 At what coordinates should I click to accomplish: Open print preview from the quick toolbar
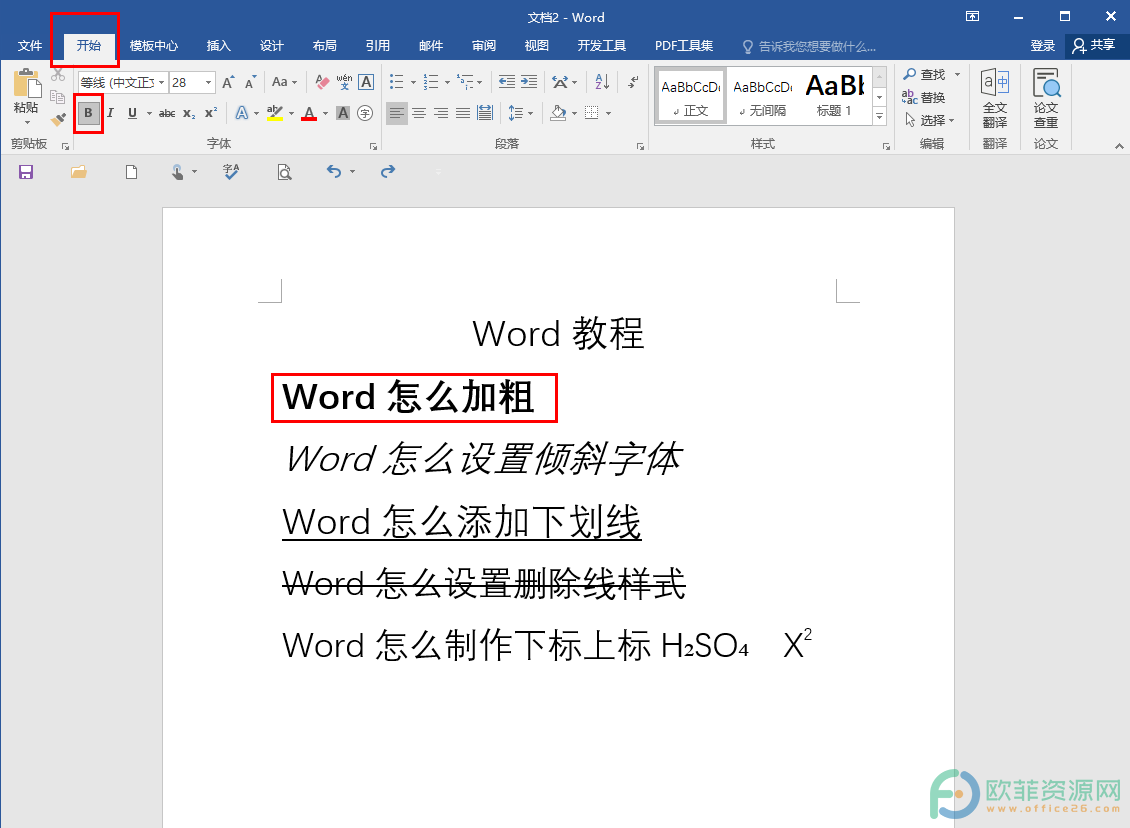click(x=285, y=172)
